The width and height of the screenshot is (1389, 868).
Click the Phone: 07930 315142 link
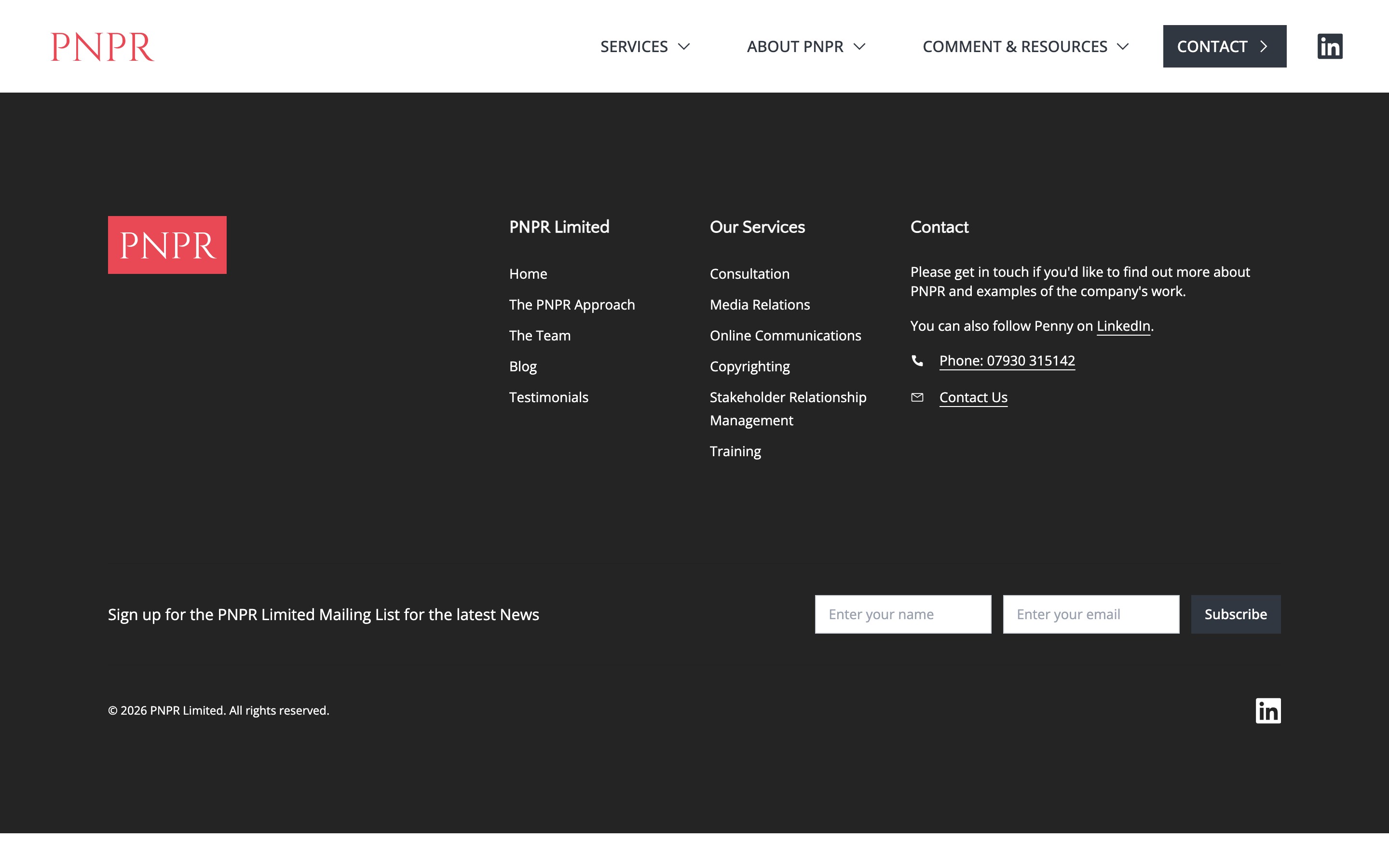point(1008,361)
